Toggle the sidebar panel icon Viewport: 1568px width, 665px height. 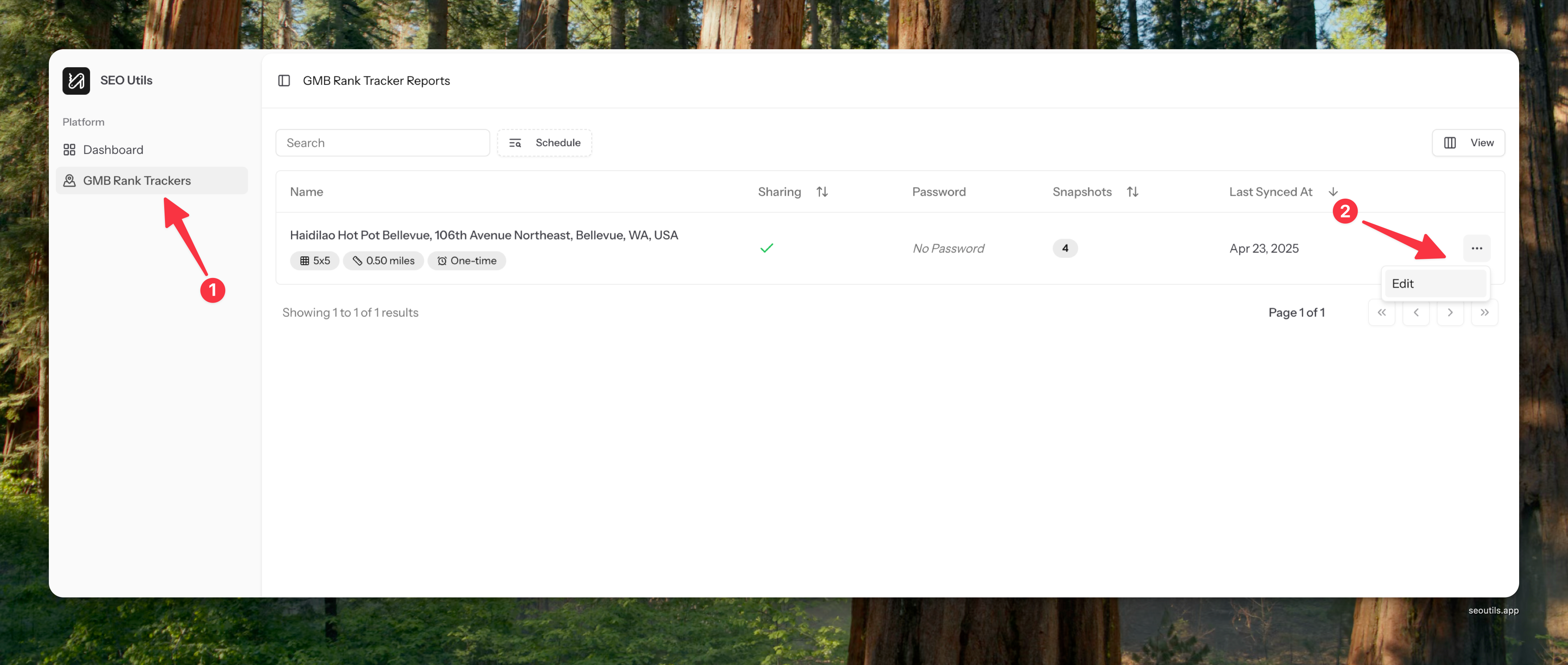point(284,81)
